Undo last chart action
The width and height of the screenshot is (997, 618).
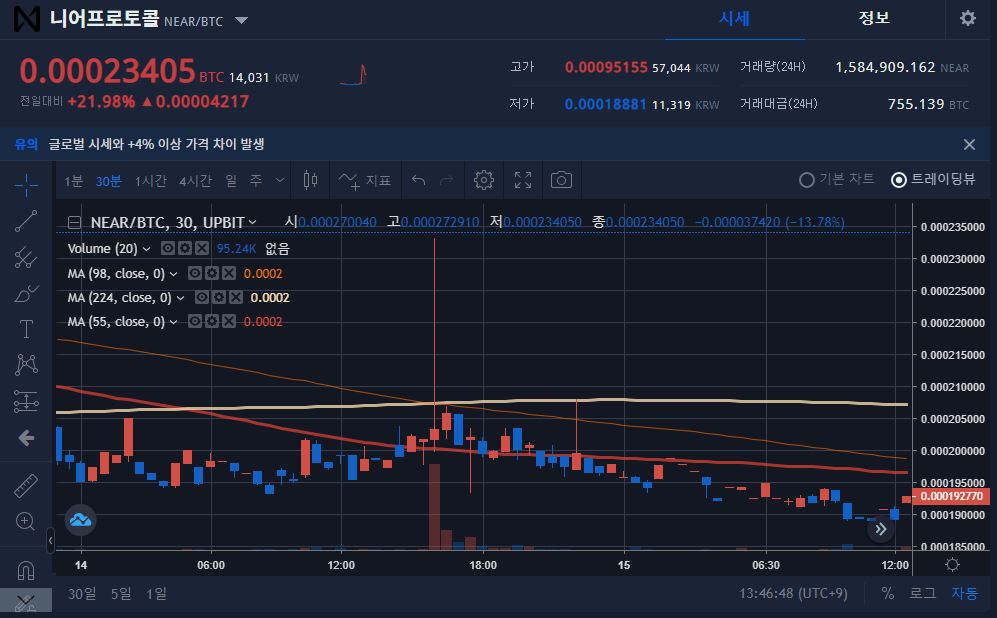418,181
